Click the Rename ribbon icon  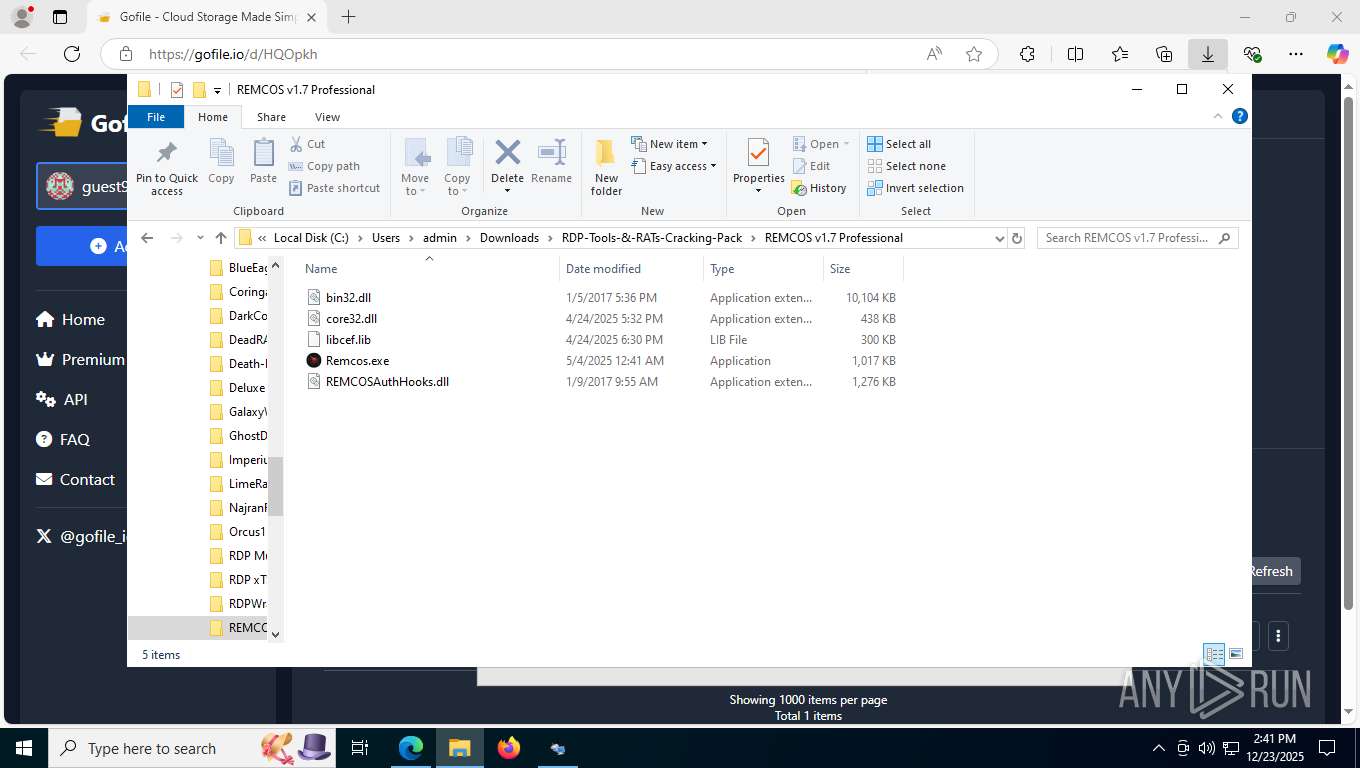pyautogui.click(x=551, y=163)
